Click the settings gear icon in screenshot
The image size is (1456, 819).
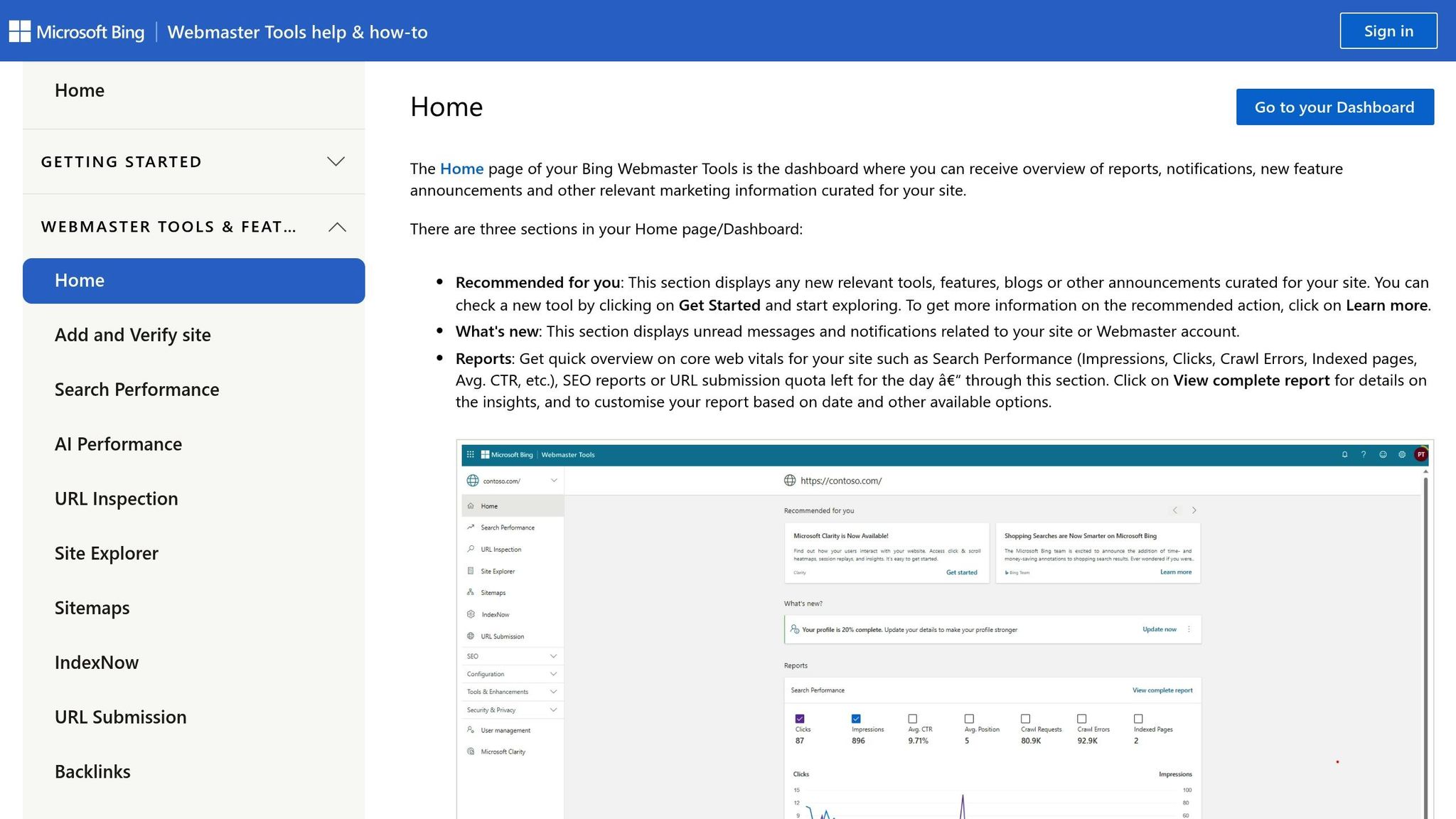1402,455
